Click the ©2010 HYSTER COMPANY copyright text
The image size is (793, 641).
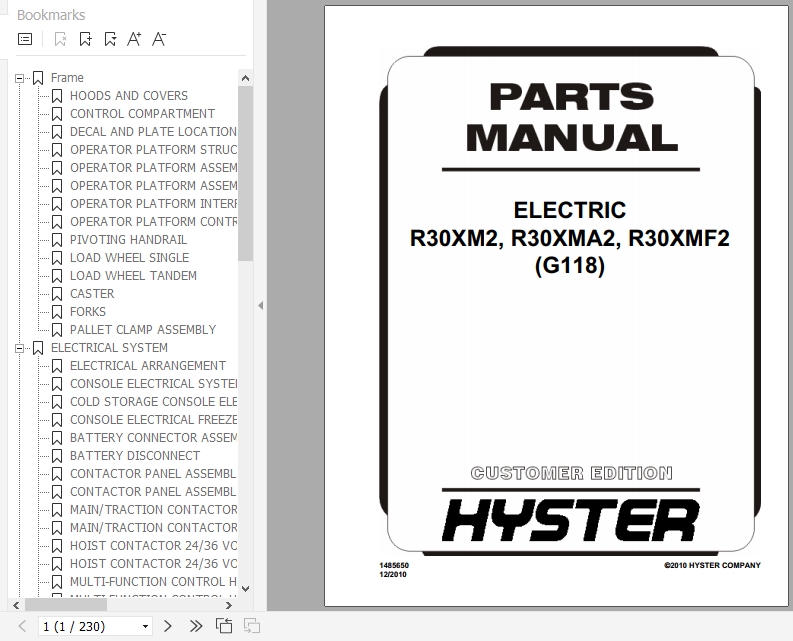[712, 565]
